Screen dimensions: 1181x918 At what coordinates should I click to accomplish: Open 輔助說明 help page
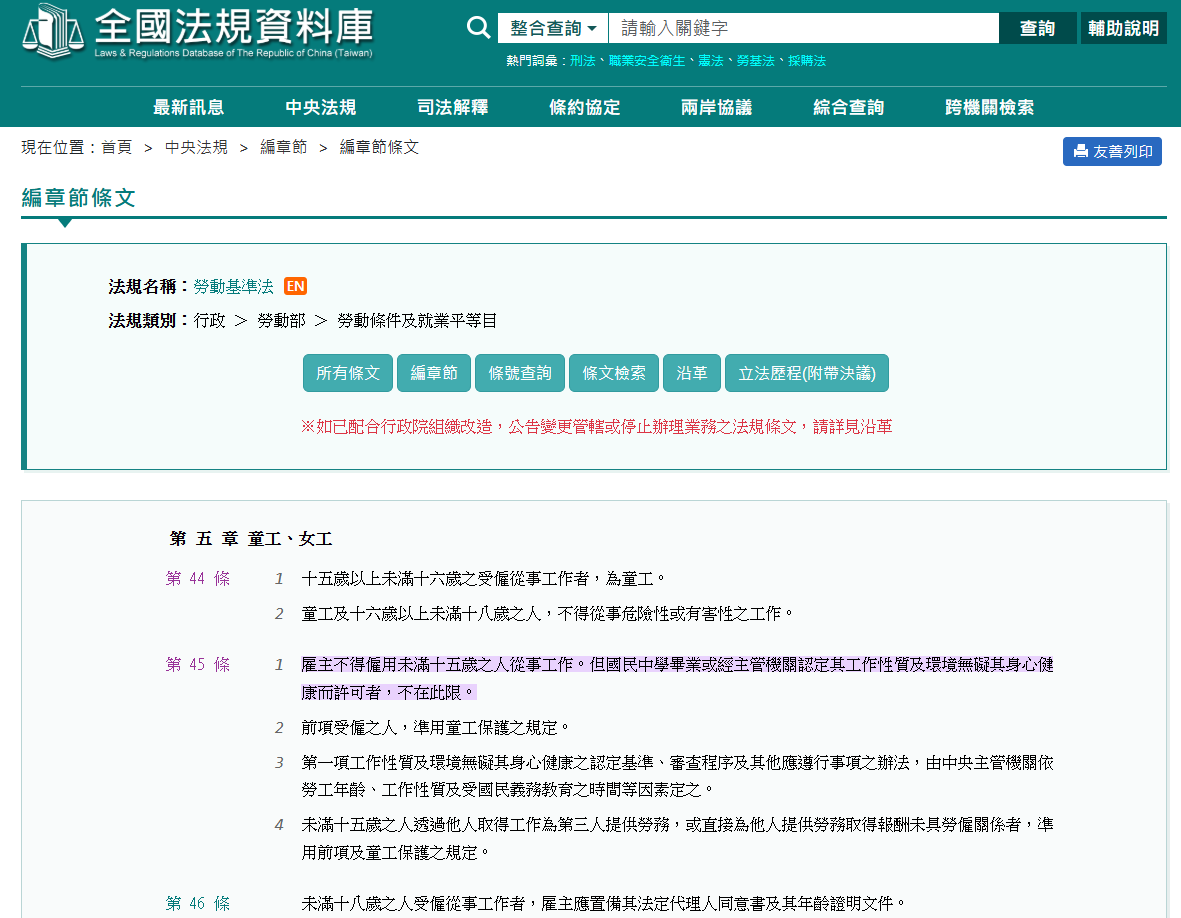coord(1123,28)
